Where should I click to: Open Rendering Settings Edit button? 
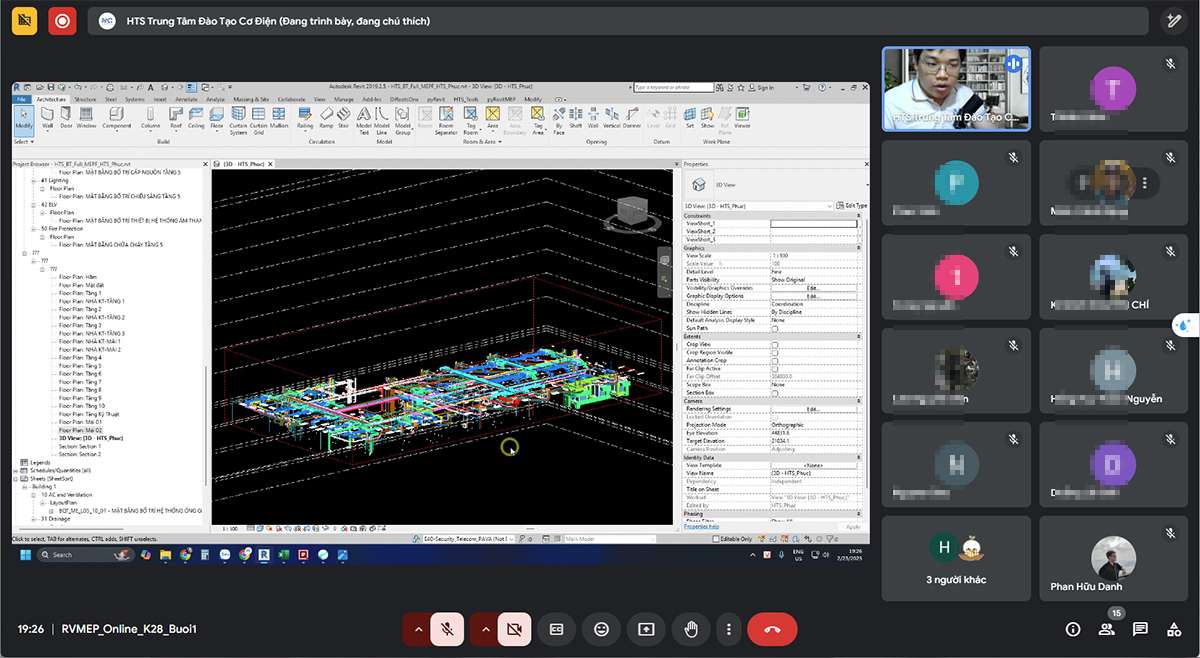(x=813, y=409)
